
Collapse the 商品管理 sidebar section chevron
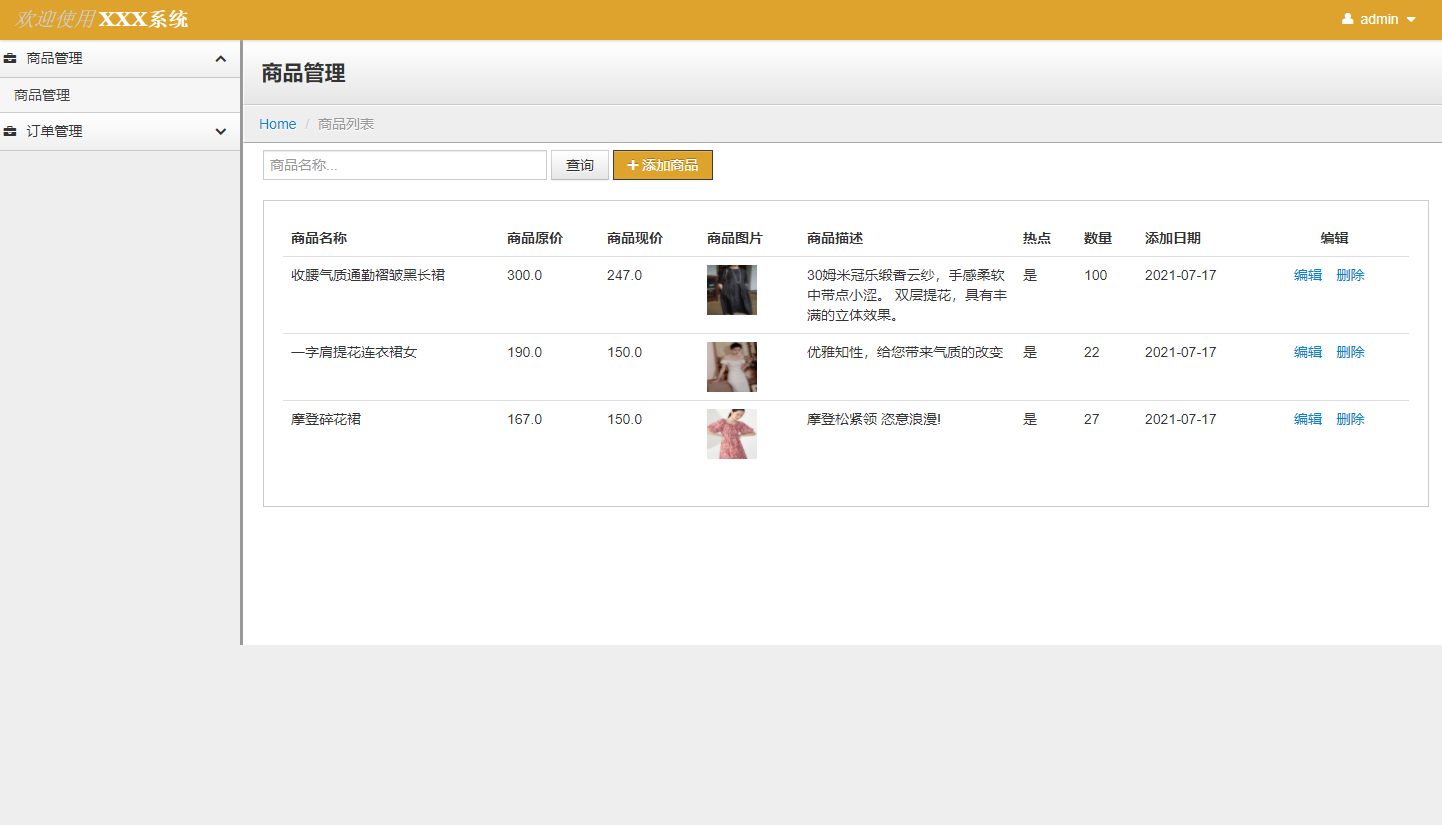(x=221, y=59)
